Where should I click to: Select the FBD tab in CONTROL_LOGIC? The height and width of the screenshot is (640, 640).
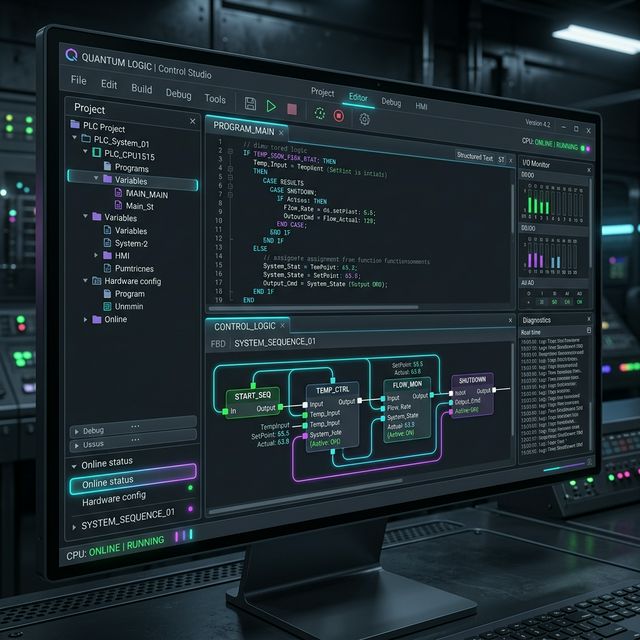(x=218, y=344)
